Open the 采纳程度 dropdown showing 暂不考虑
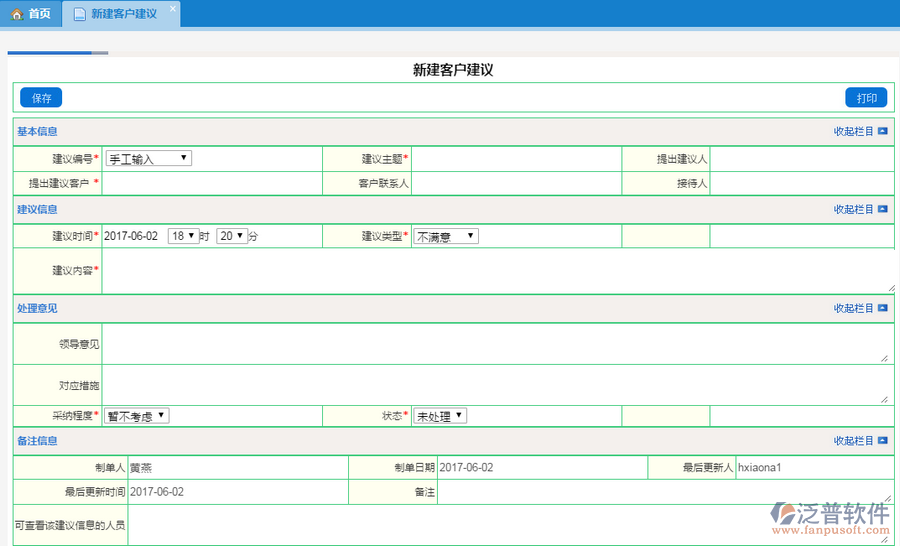Viewport: 900px width, 546px height. pyautogui.click(x=137, y=415)
